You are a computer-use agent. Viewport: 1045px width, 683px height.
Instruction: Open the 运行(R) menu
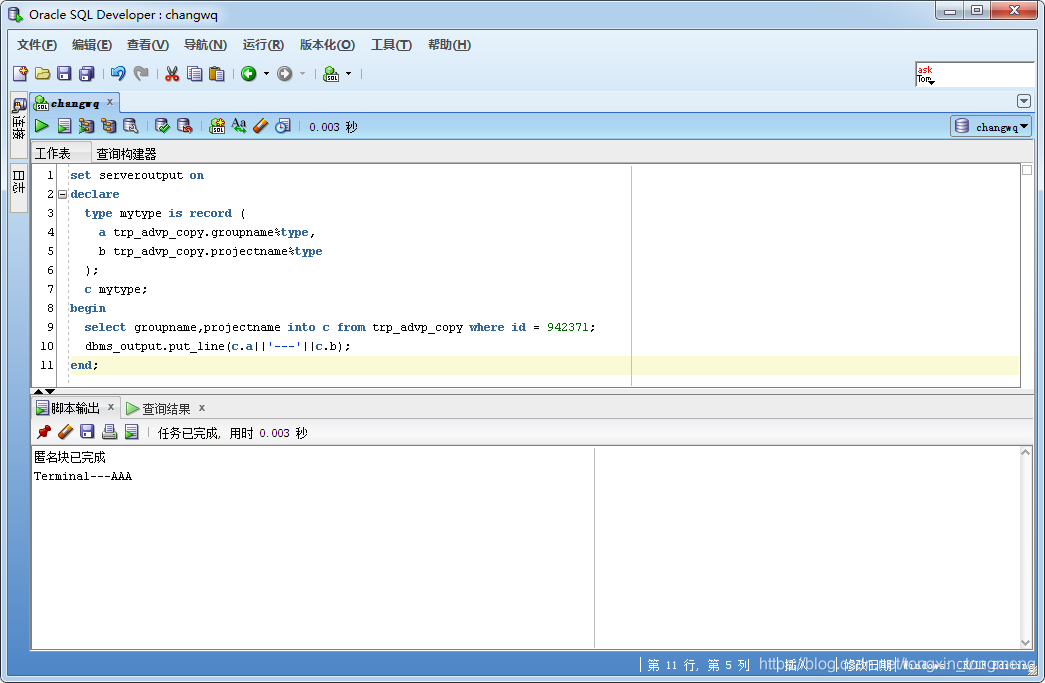point(263,45)
